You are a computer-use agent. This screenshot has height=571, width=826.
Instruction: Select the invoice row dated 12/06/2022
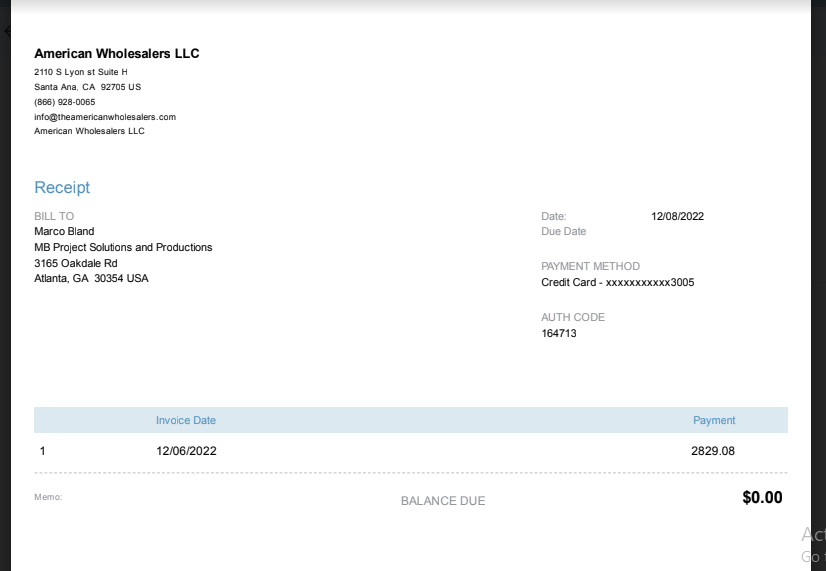[x=411, y=451]
